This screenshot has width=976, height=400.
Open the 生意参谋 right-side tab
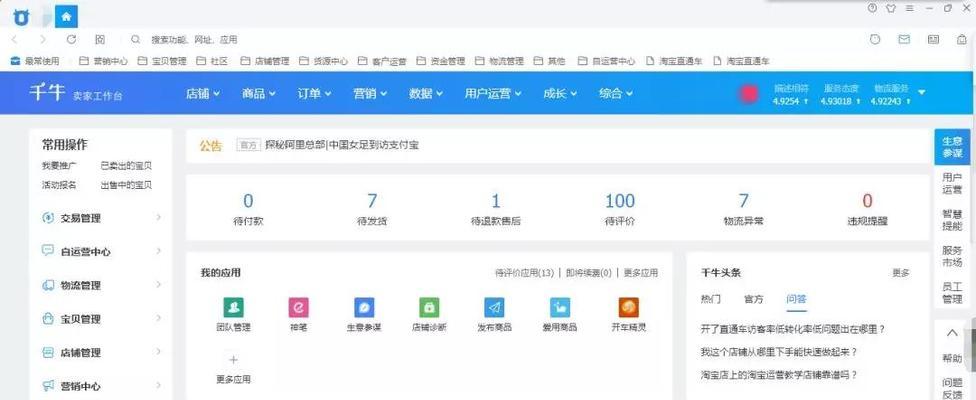[x=952, y=147]
